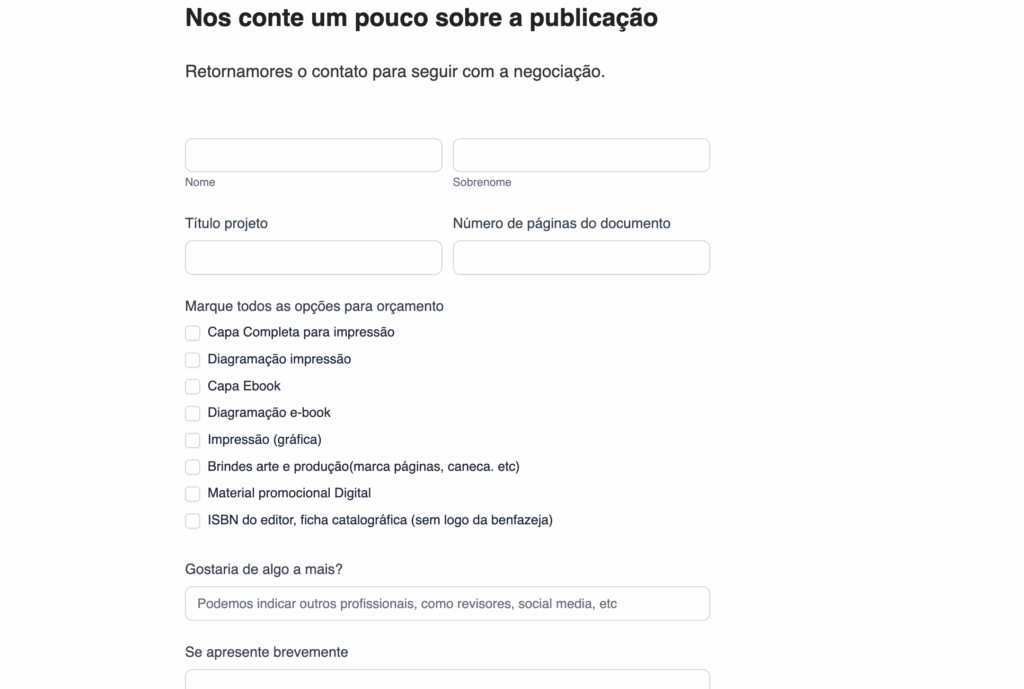The height and width of the screenshot is (689, 1024).
Task: Click the 'Título projeto' label text
Action: click(x=226, y=224)
